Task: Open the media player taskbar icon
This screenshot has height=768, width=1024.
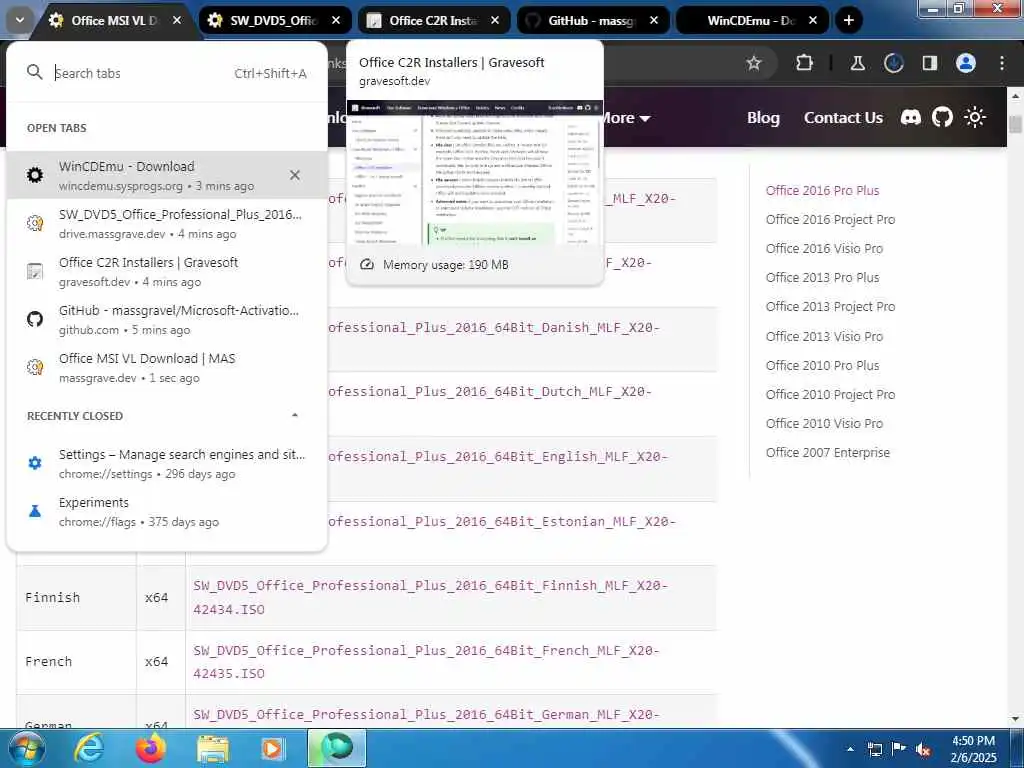Action: click(x=273, y=749)
